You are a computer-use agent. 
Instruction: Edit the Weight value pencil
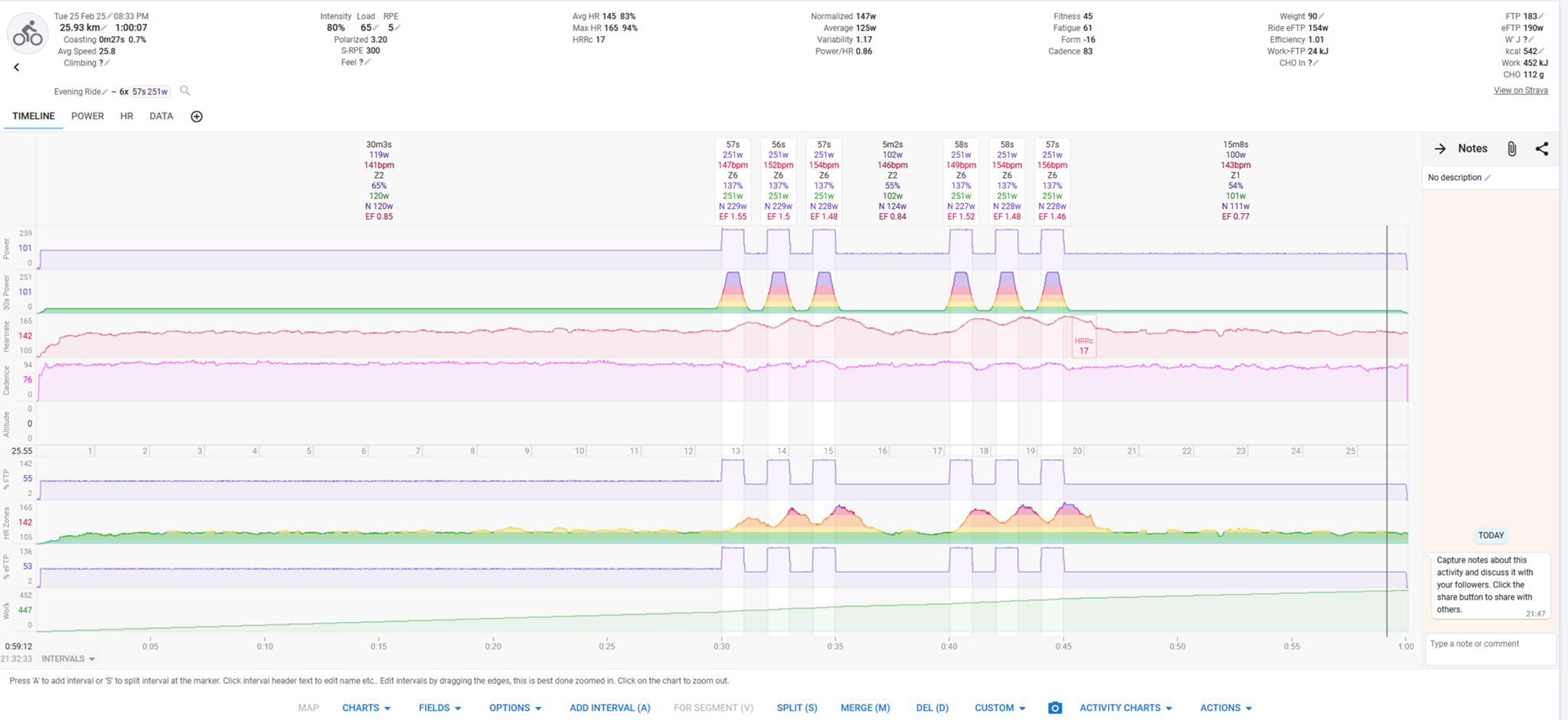pyautogui.click(x=1321, y=16)
